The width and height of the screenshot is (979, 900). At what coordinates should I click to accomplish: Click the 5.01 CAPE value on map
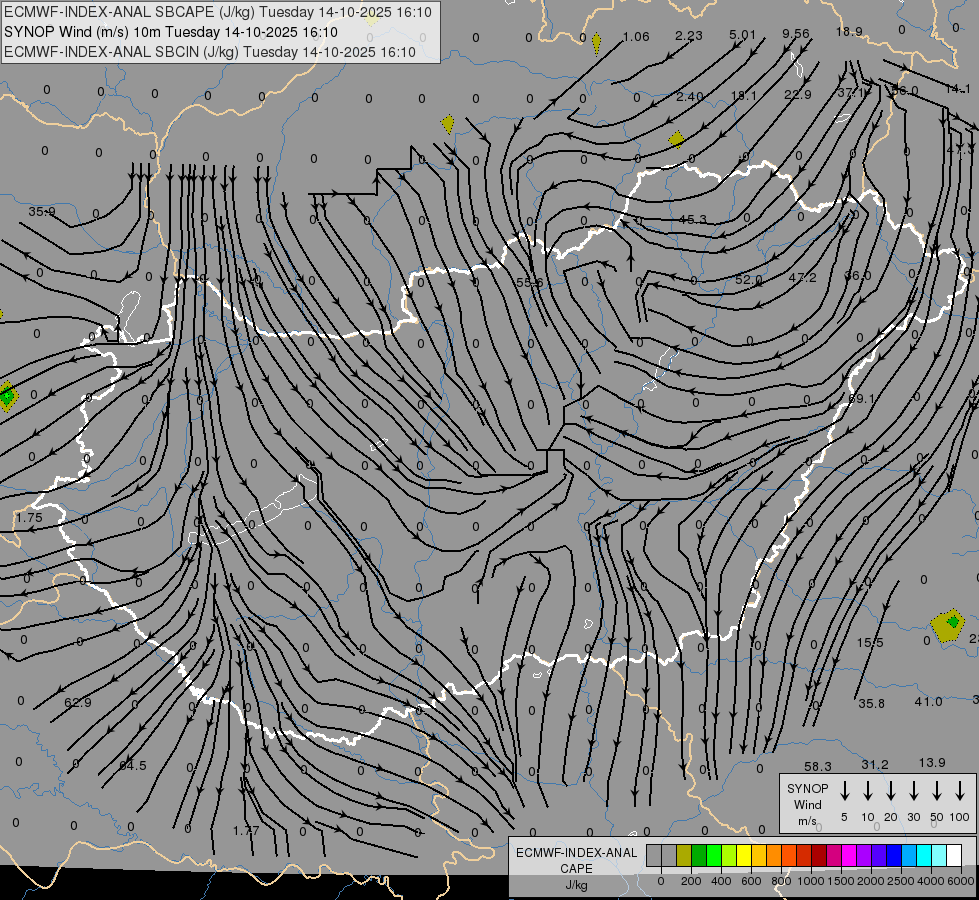(x=742, y=34)
